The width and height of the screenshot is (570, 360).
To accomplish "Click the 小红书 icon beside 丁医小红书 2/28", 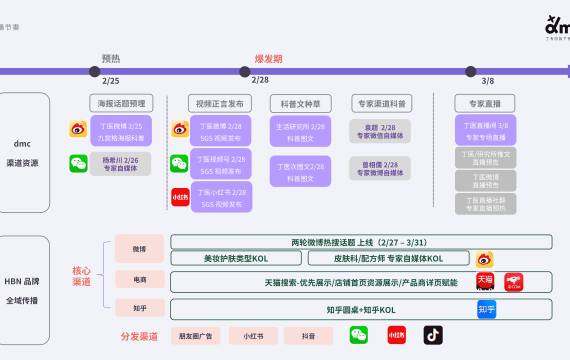I will (x=180, y=197).
